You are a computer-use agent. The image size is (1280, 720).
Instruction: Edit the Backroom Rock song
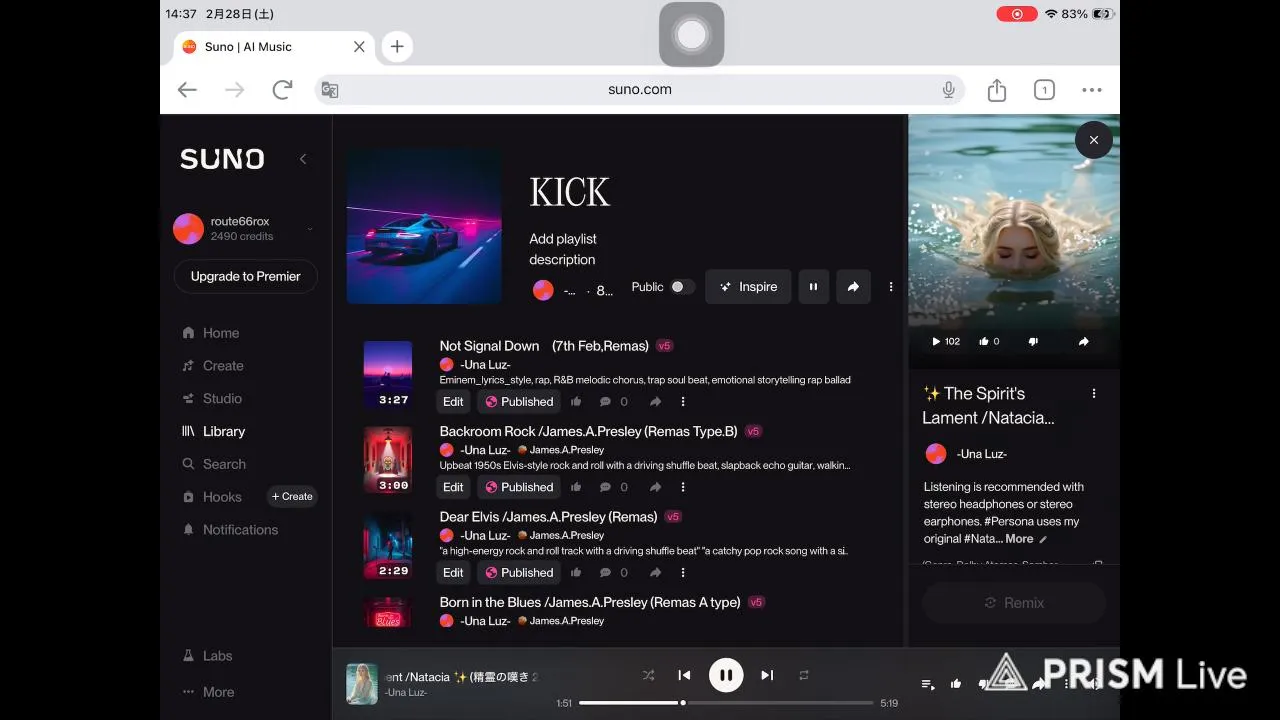453,487
